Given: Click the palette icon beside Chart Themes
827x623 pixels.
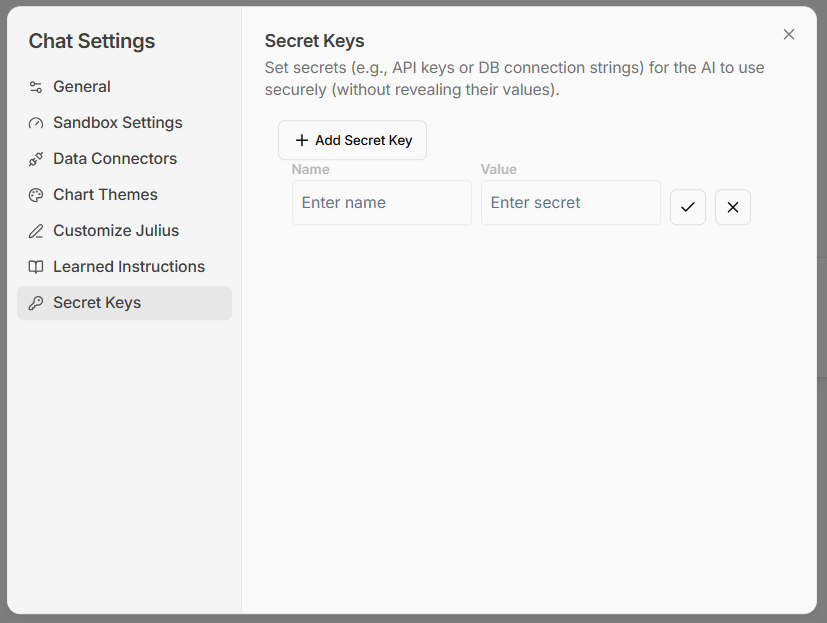Looking at the screenshot, I should pyautogui.click(x=36, y=195).
